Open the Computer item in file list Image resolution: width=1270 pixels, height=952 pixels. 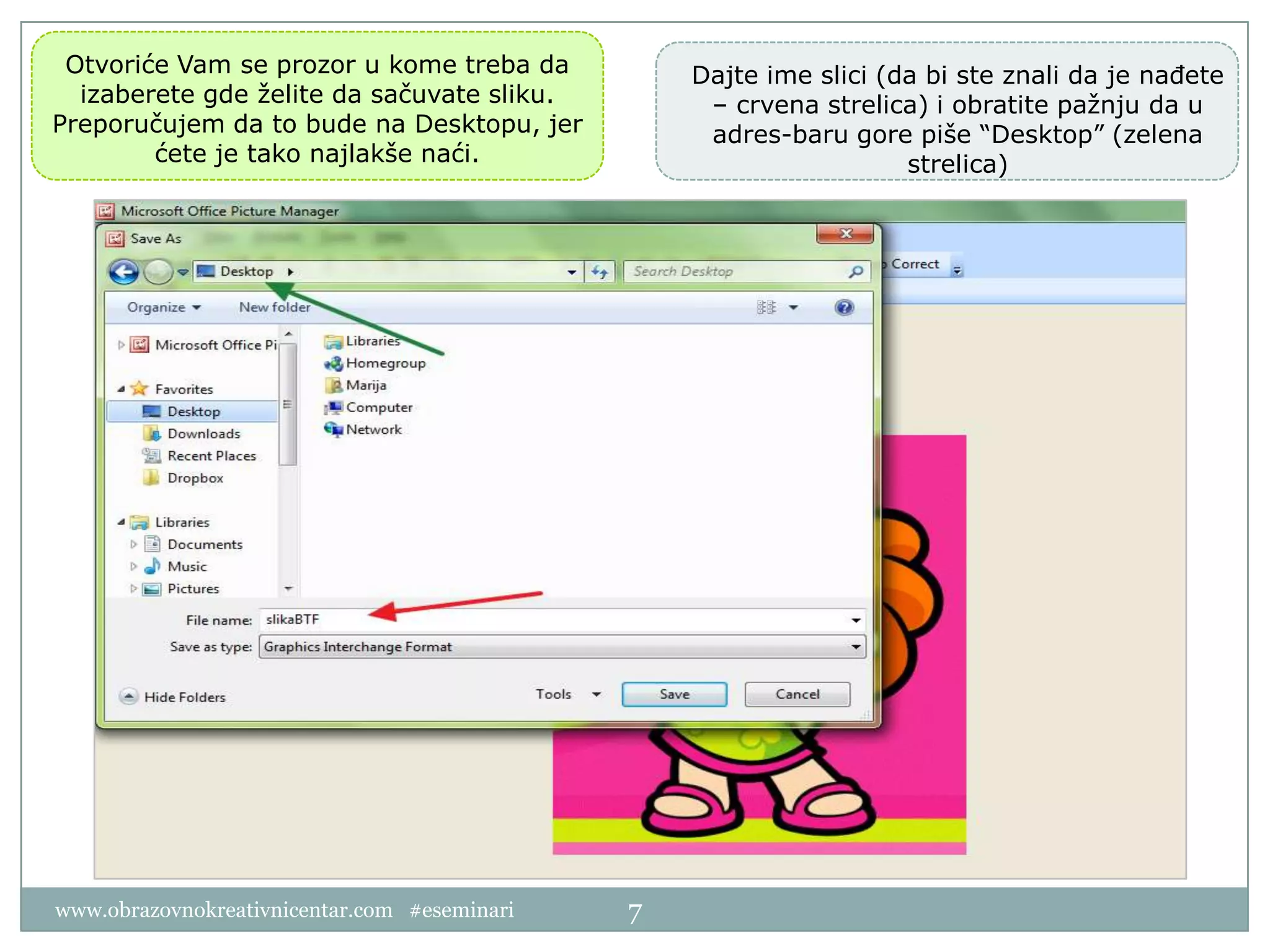pyautogui.click(x=378, y=408)
